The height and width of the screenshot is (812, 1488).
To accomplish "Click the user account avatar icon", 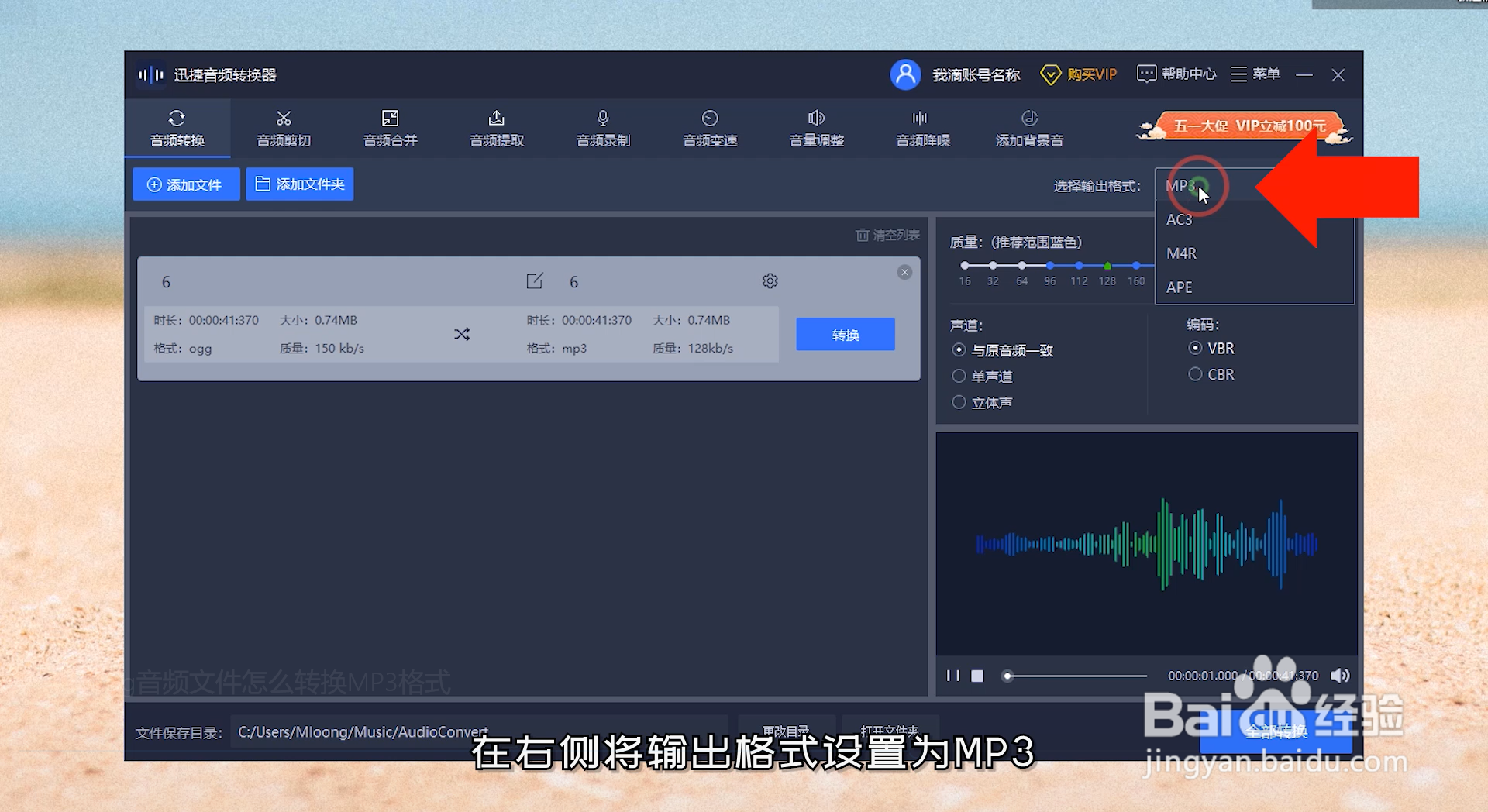I will 905,74.
